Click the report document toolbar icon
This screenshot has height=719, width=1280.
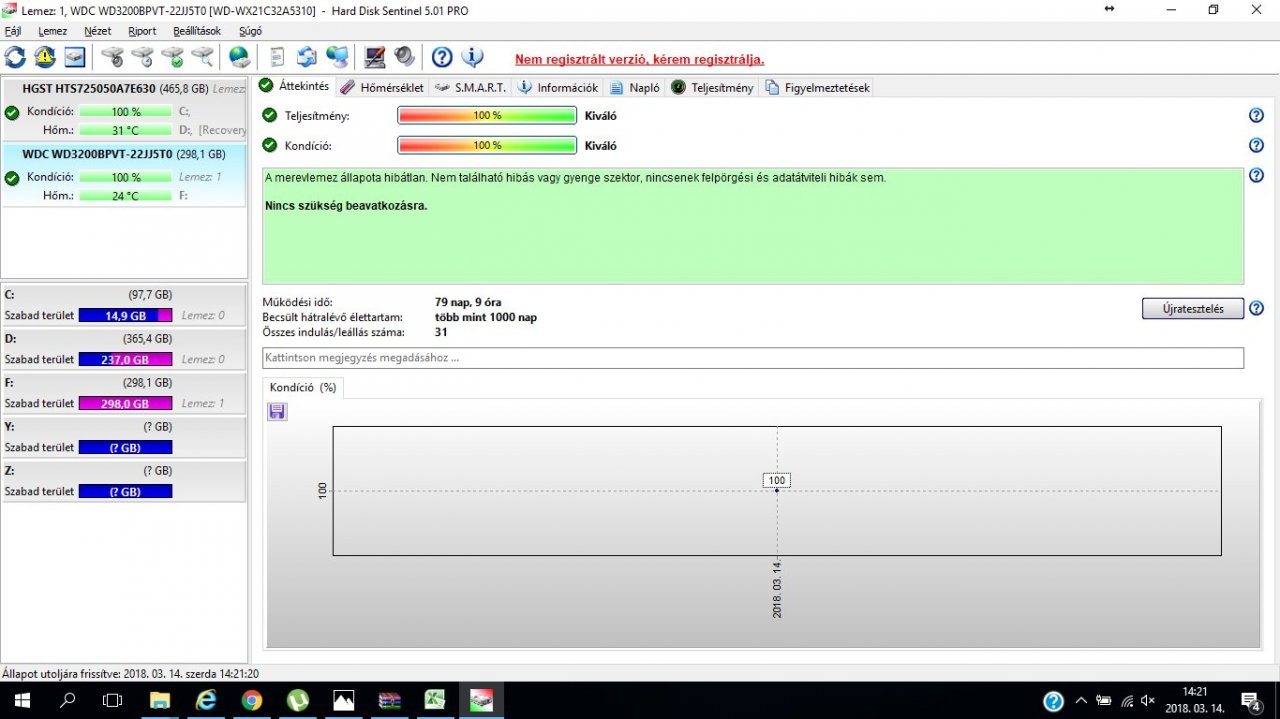pos(277,57)
